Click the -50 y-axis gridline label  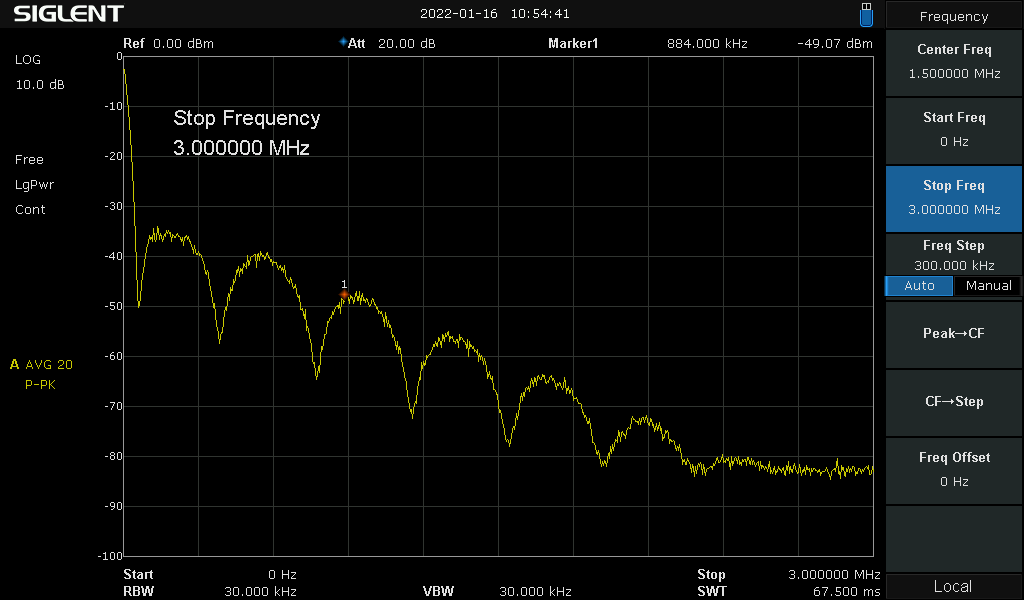(x=114, y=306)
